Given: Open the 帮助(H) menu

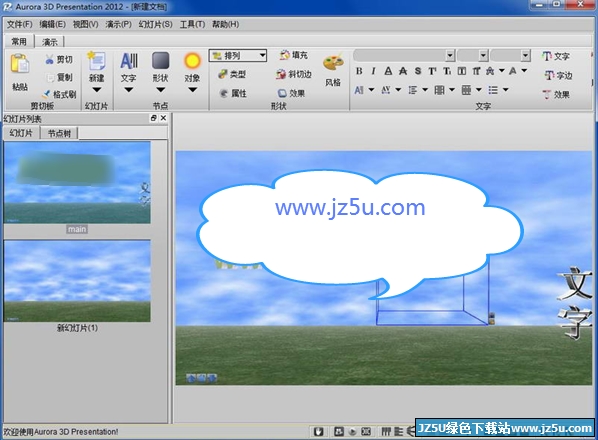Looking at the screenshot, I should tap(225, 24).
